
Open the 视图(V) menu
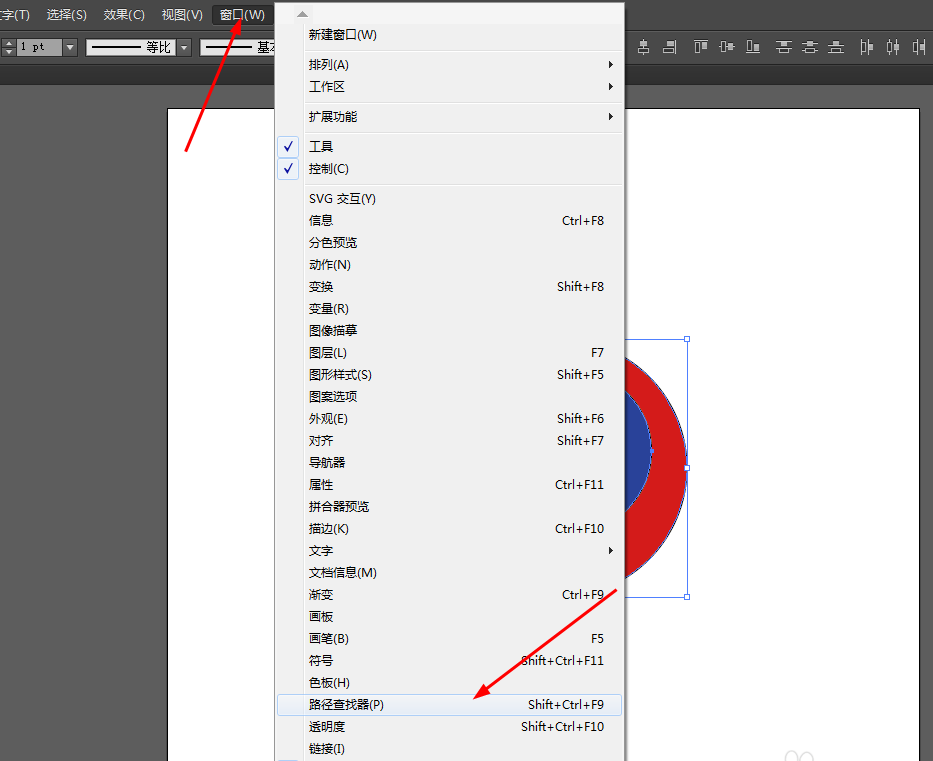pos(181,15)
